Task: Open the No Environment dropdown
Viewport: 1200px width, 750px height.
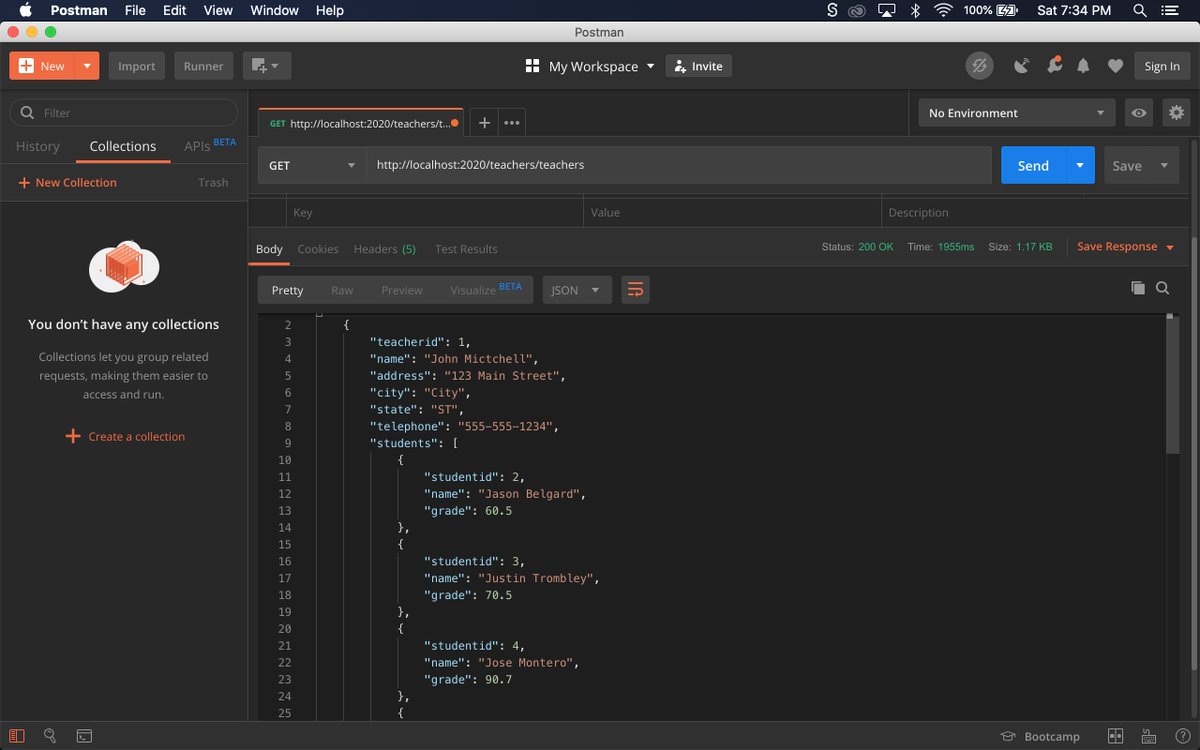Action: [1017, 113]
